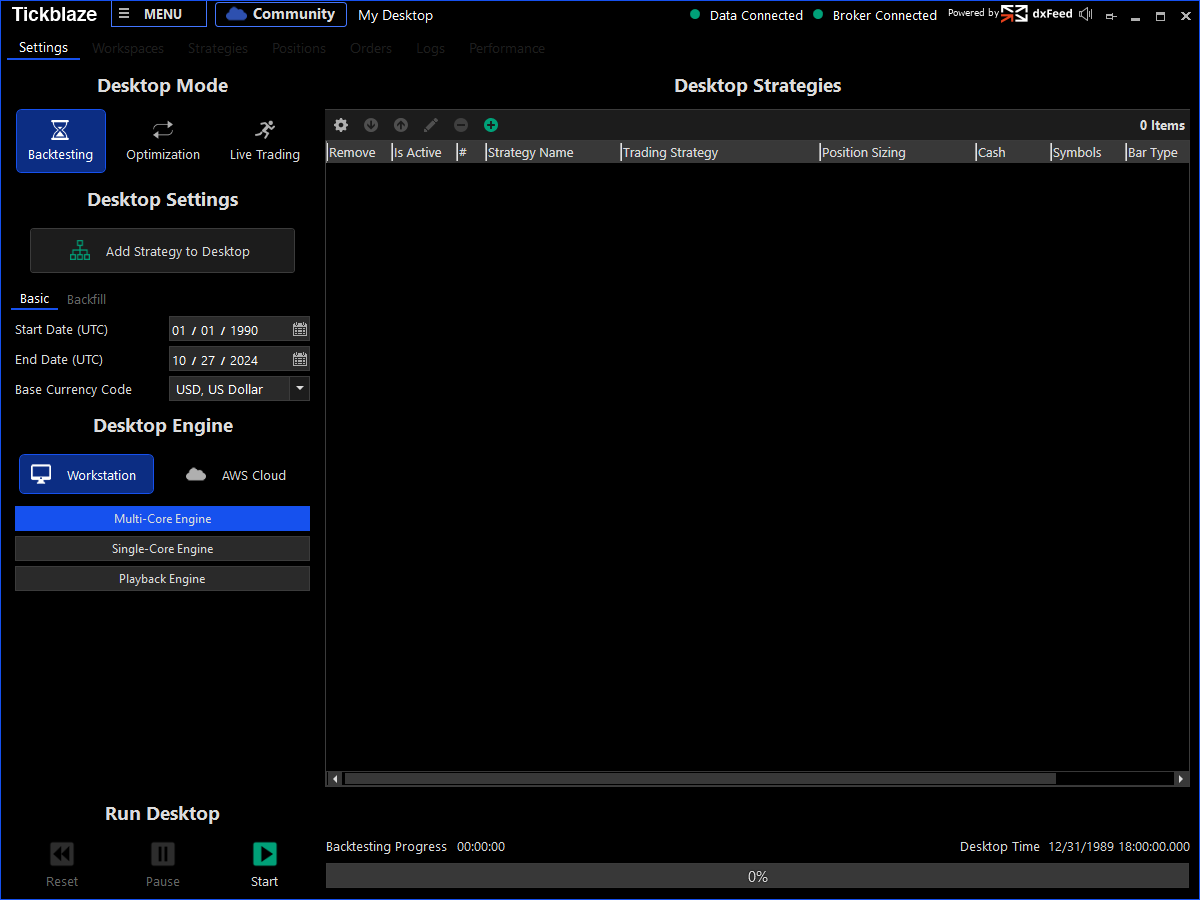Click the Symbols column header
Screen dimensions: 1200x900
pyautogui.click(x=1088, y=152)
